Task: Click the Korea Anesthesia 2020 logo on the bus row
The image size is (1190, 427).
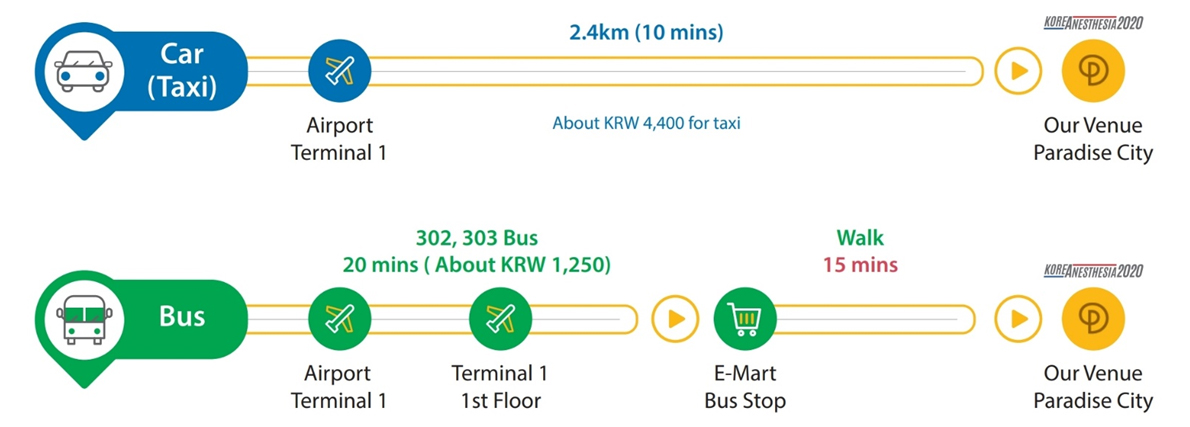Action: click(x=1093, y=271)
